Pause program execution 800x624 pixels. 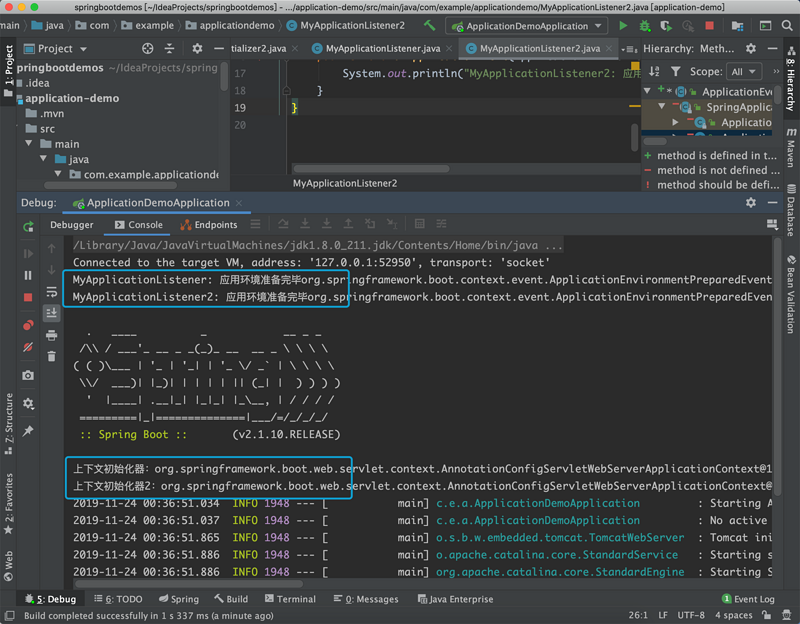tap(28, 276)
